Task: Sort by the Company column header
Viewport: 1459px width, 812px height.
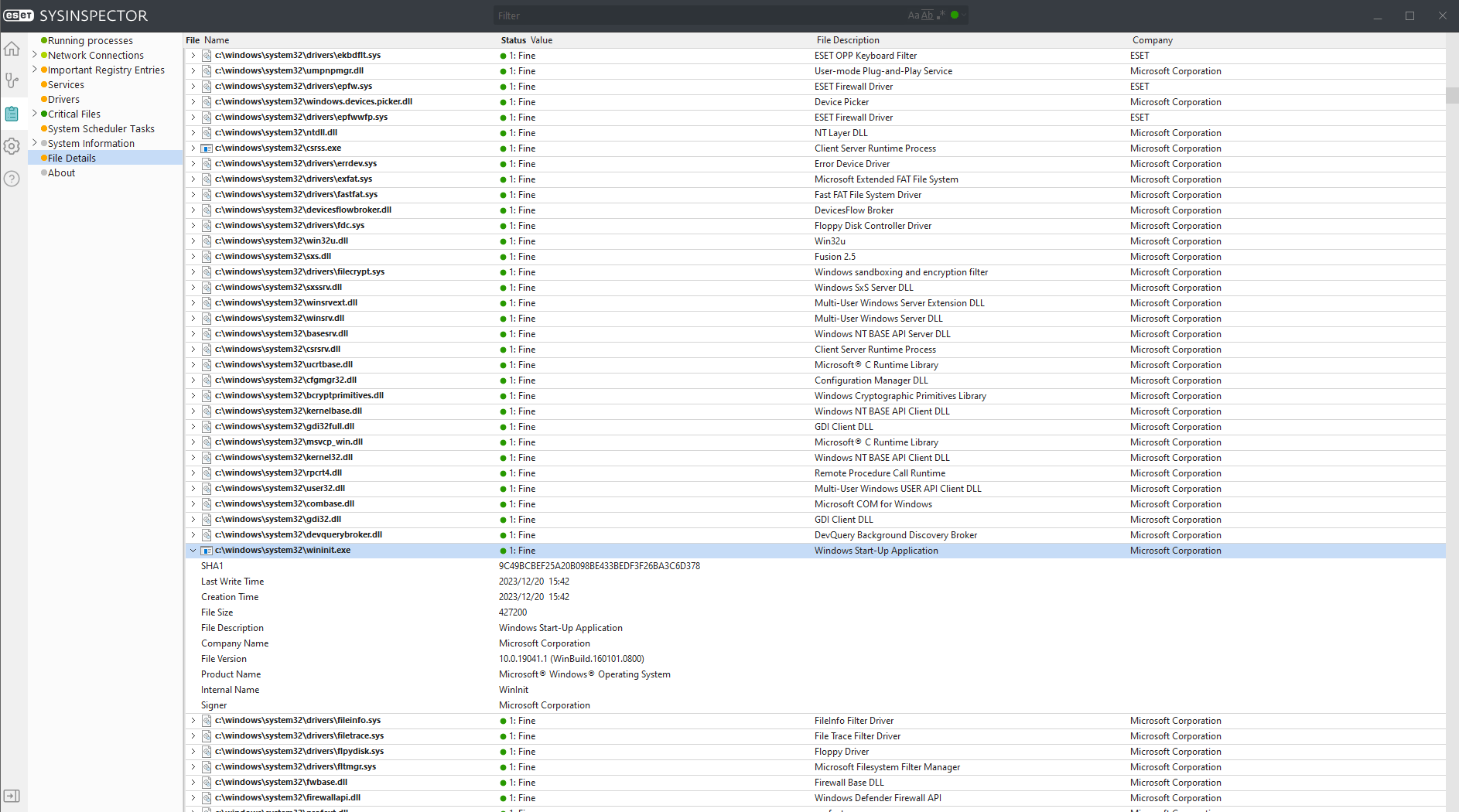Action: click(x=1153, y=40)
